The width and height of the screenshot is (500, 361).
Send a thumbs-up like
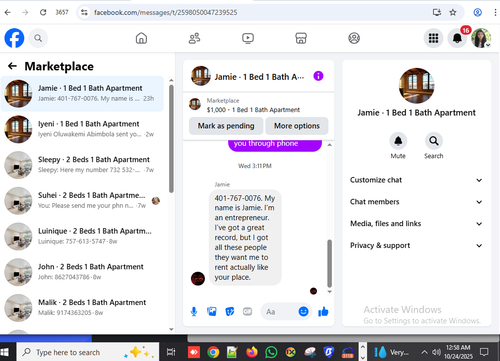(323, 312)
